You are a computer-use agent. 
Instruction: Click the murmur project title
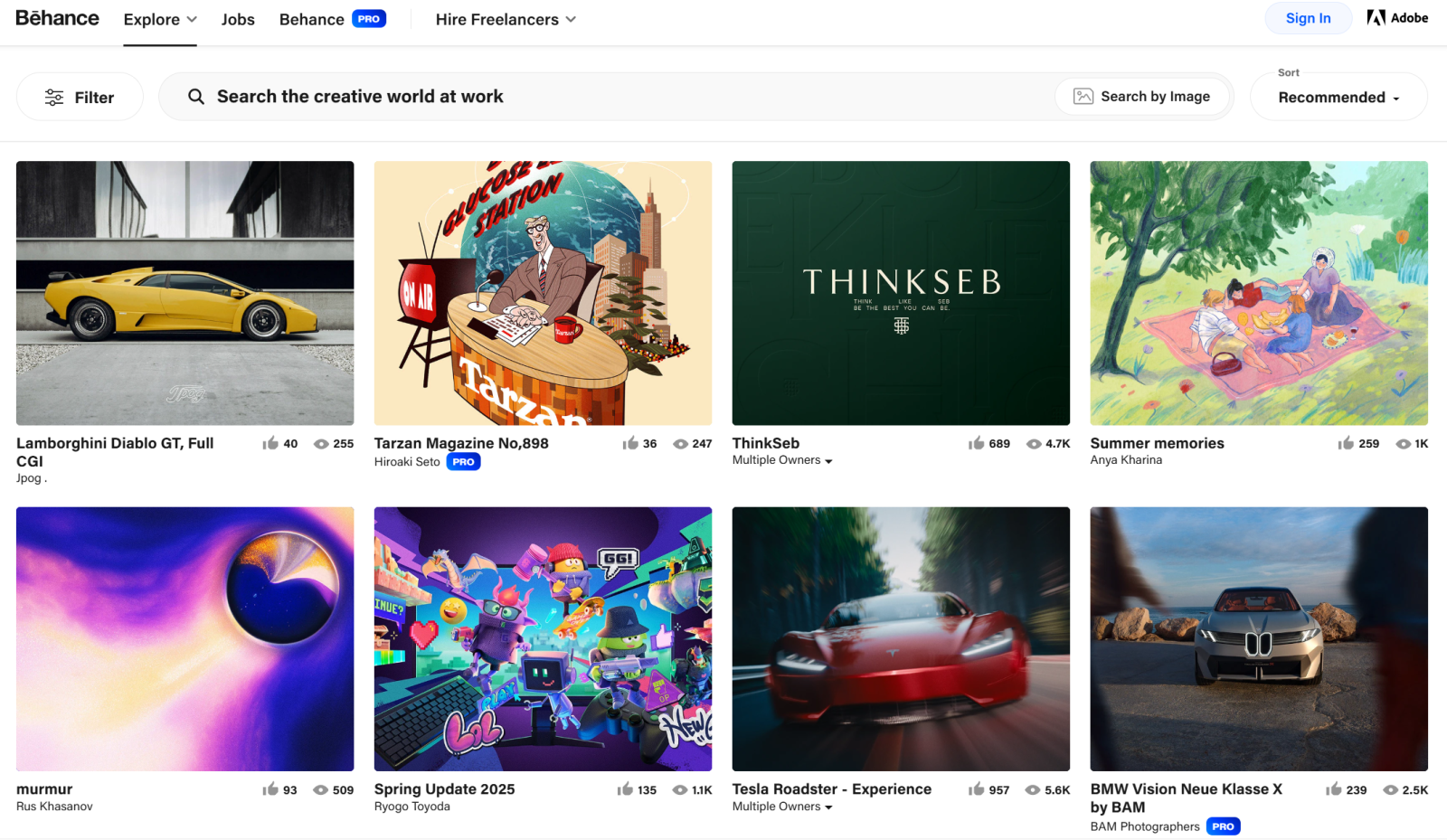44,789
